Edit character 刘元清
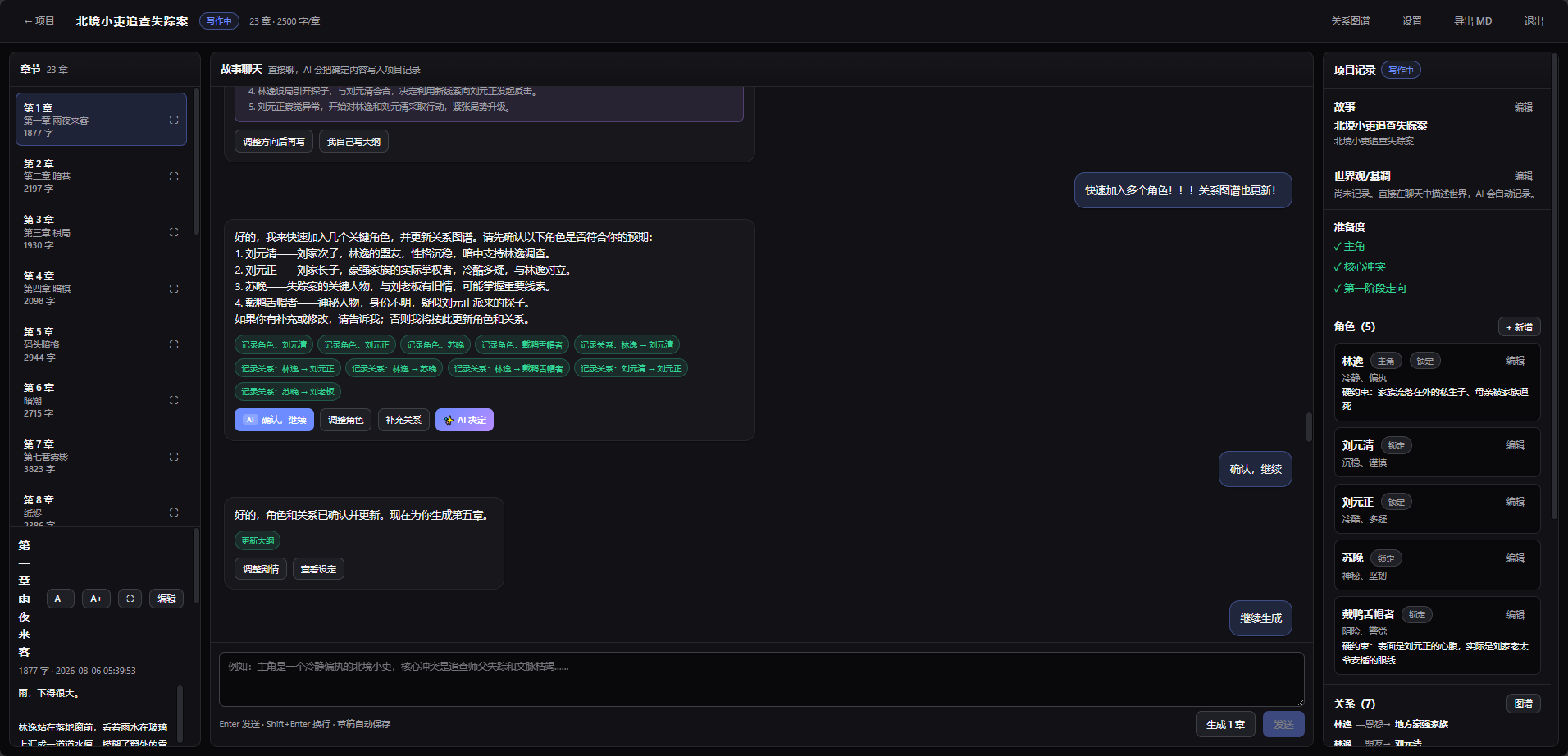1568x756 pixels. (x=1515, y=445)
